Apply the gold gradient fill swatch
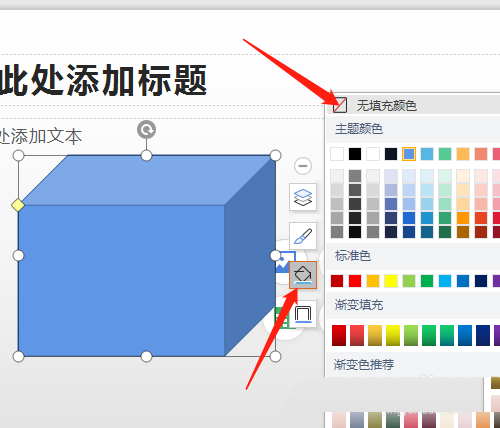 coord(375,335)
